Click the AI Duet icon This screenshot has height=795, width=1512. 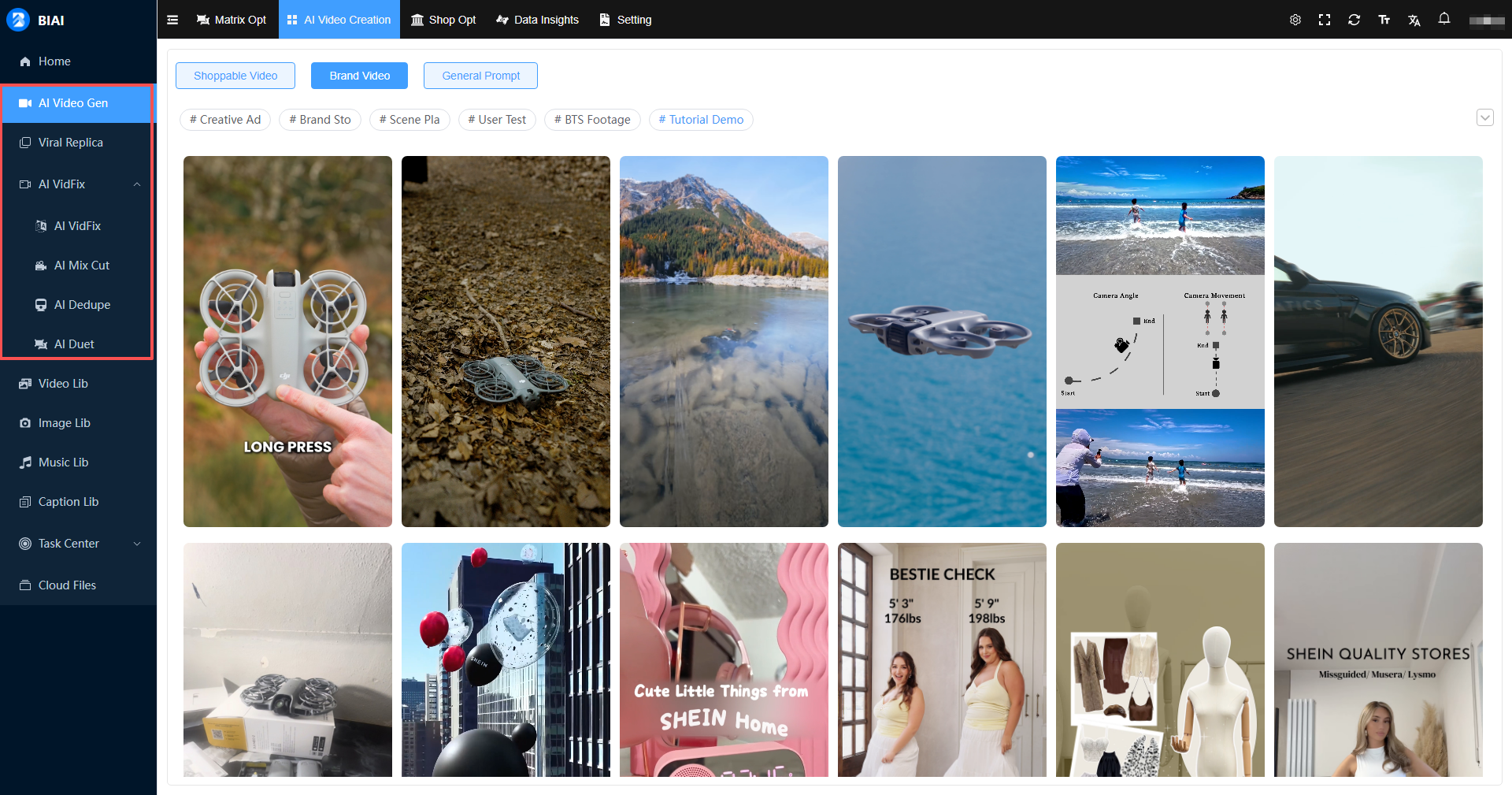click(41, 344)
